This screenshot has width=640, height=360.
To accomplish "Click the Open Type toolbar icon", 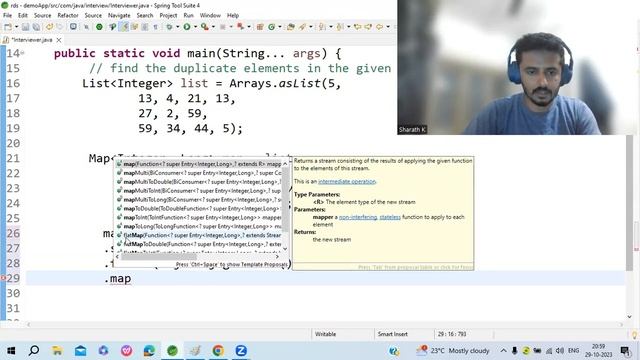I will click(291, 27).
